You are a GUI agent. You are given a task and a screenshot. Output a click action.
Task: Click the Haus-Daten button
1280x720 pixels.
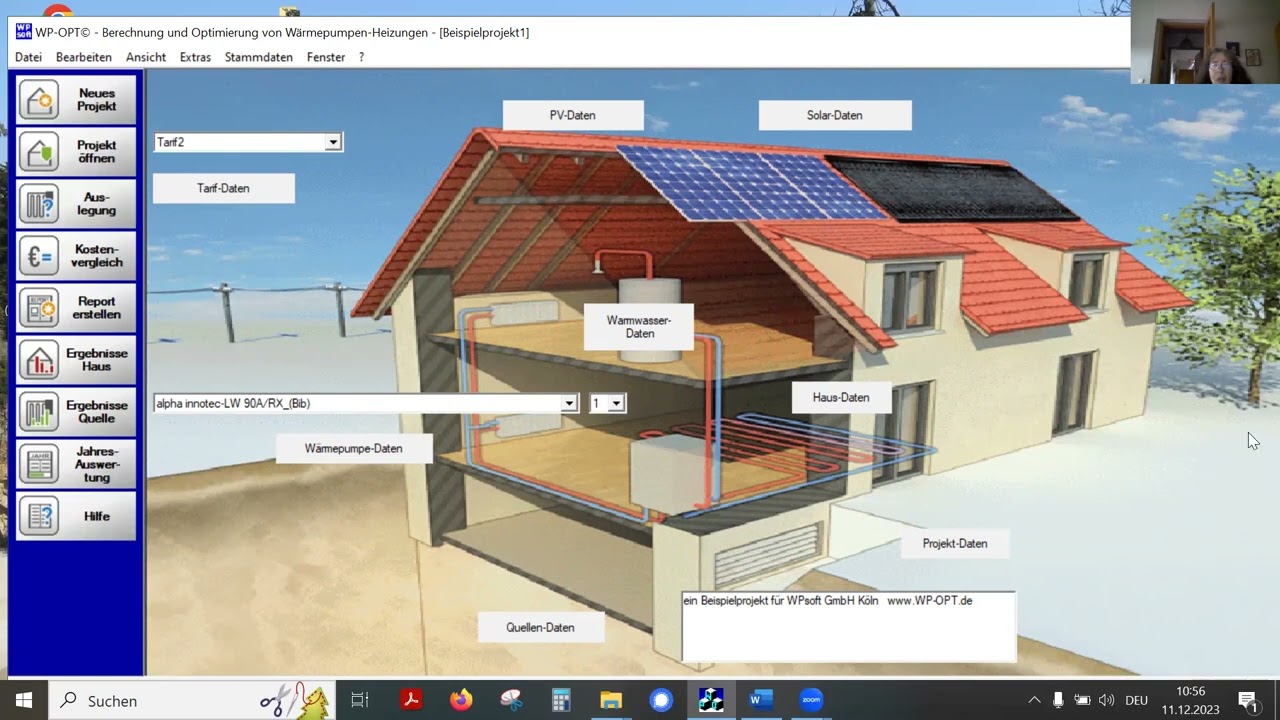(841, 397)
